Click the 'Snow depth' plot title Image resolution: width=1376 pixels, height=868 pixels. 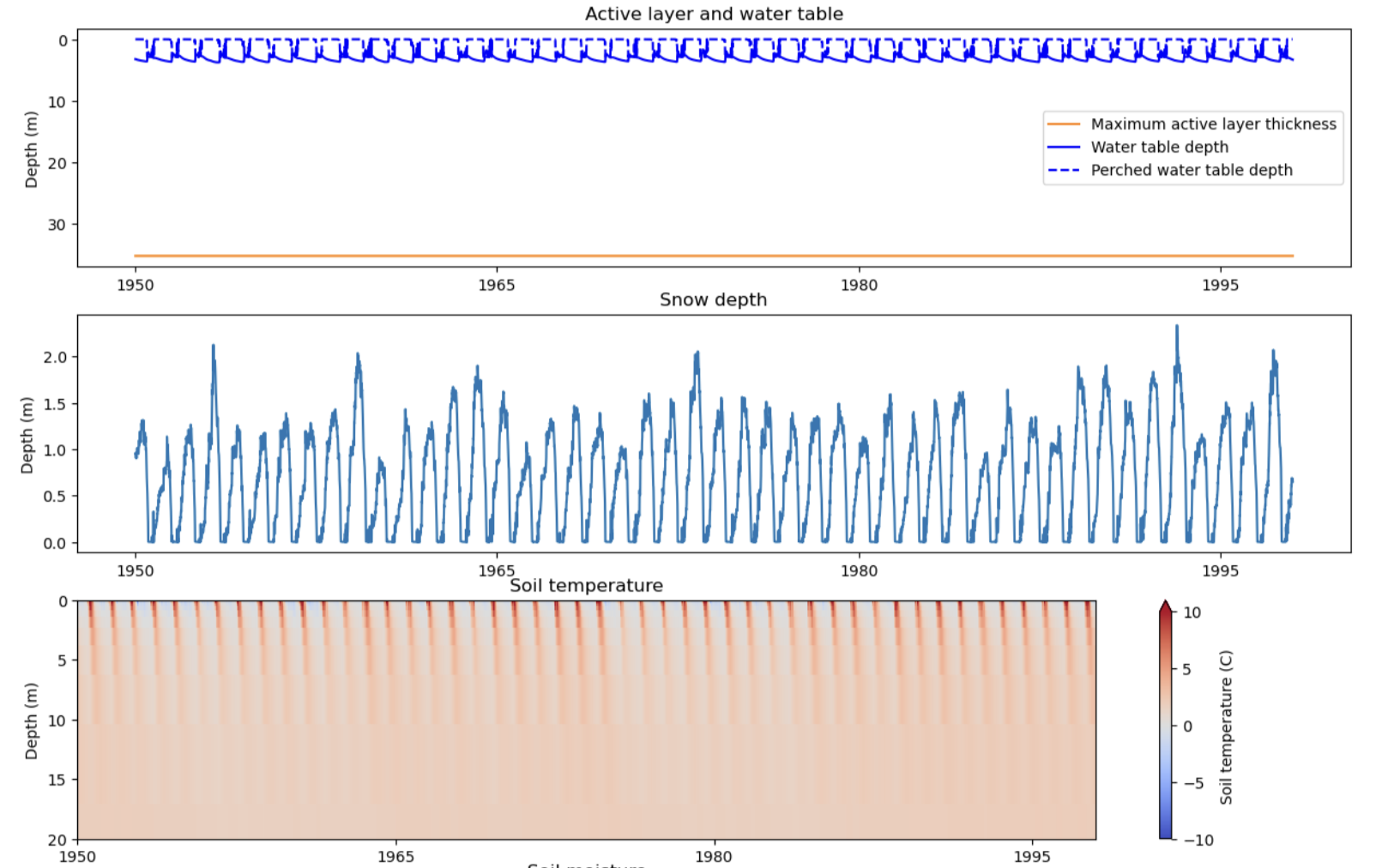pos(713,299)
